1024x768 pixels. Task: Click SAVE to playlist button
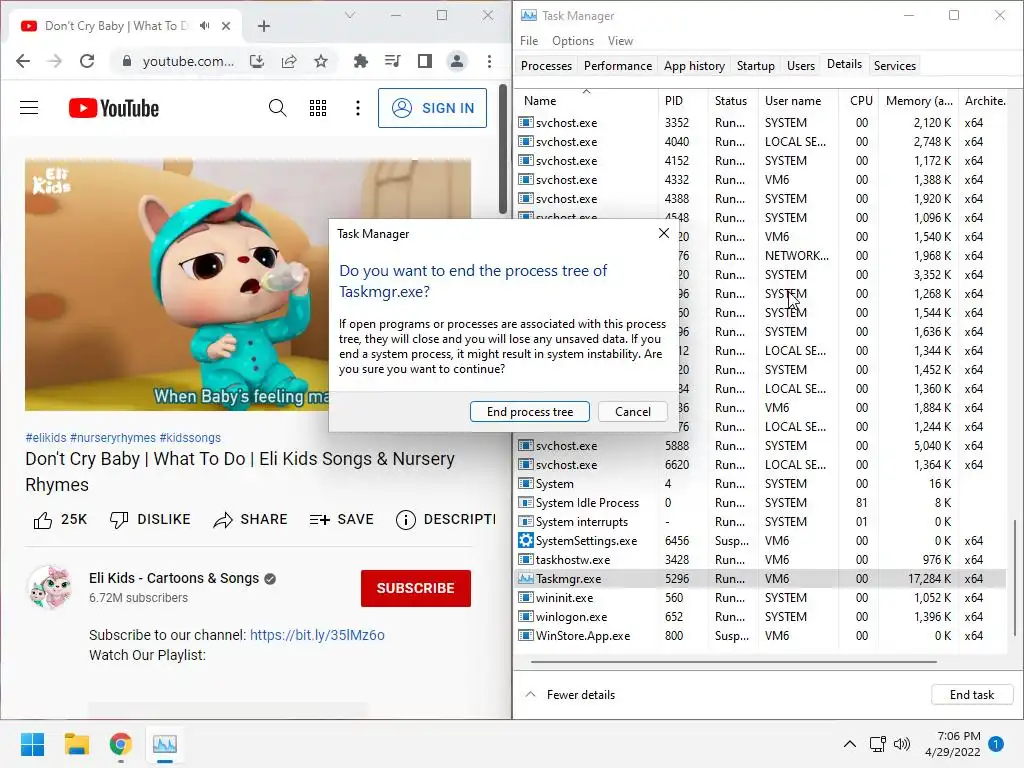coord(342,520)
